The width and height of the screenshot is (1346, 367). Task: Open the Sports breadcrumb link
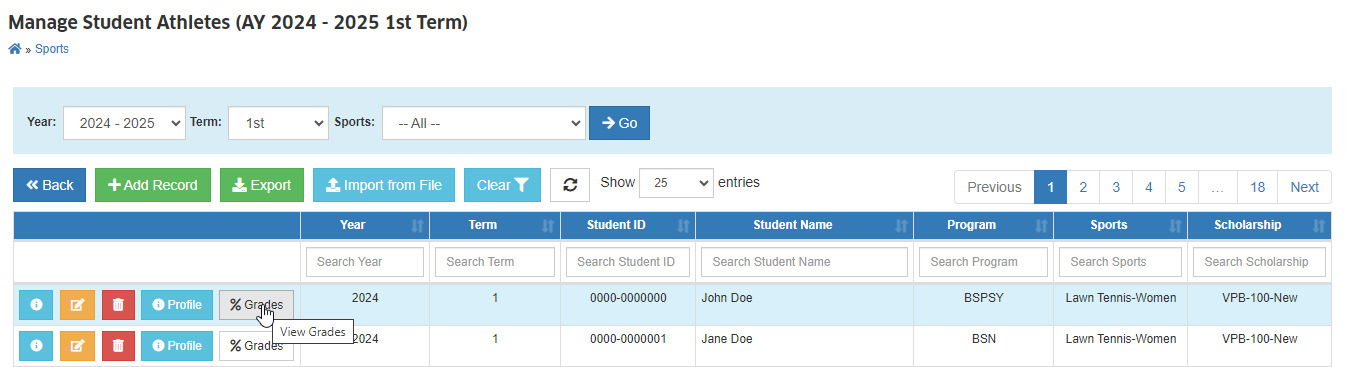click(x=52, y=48)
